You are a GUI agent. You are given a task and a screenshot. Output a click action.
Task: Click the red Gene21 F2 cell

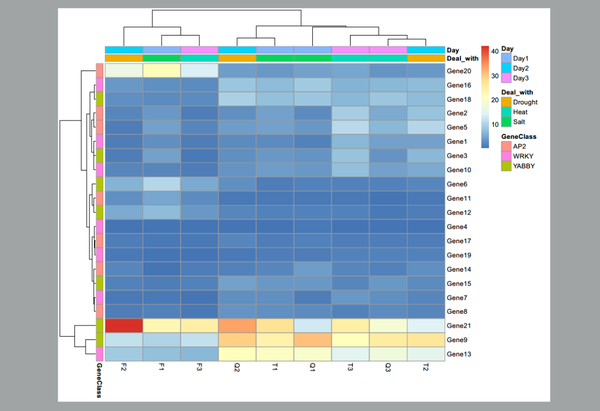124,326
